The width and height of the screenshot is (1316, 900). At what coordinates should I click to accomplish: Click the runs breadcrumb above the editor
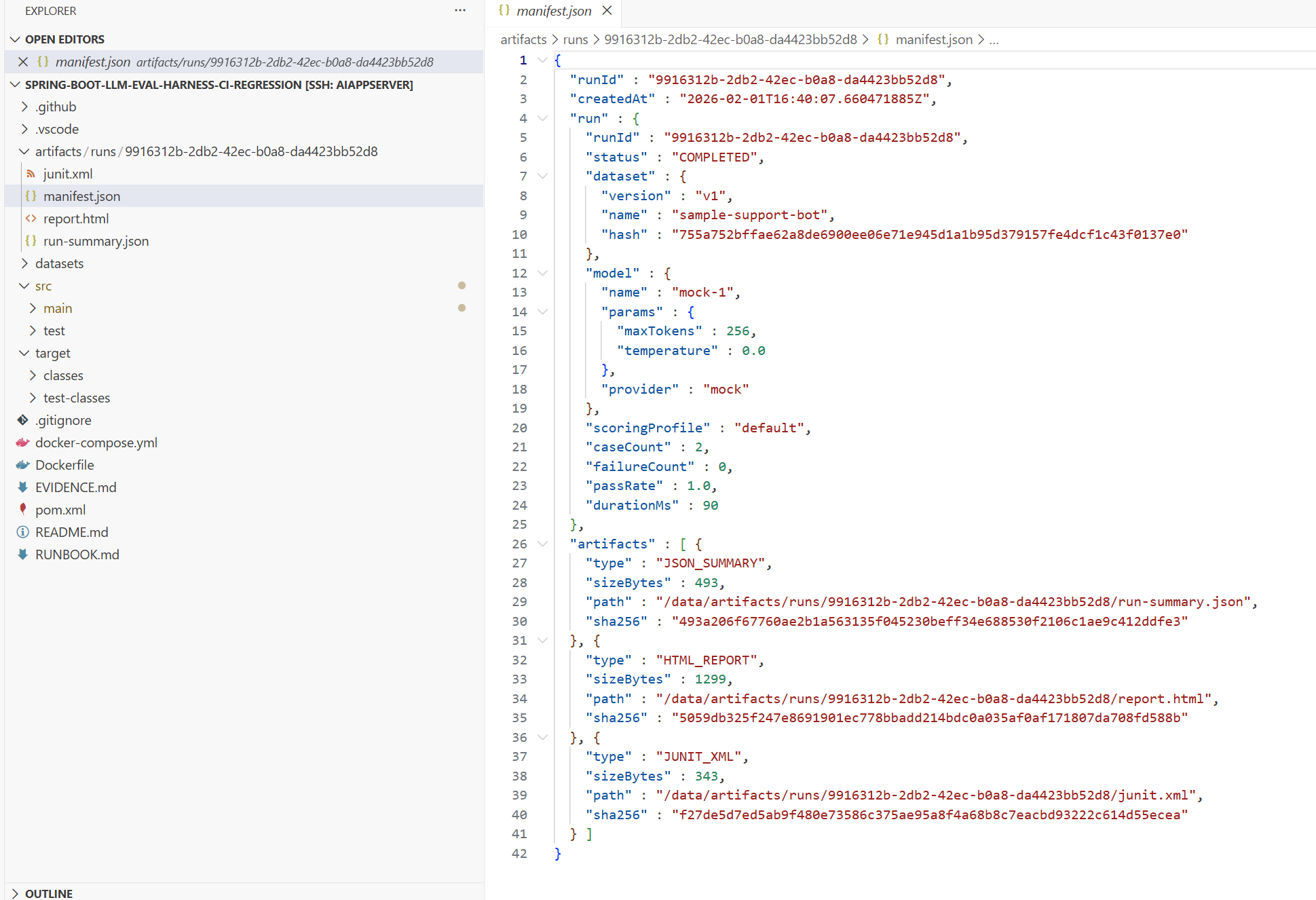tap(575, 39)
